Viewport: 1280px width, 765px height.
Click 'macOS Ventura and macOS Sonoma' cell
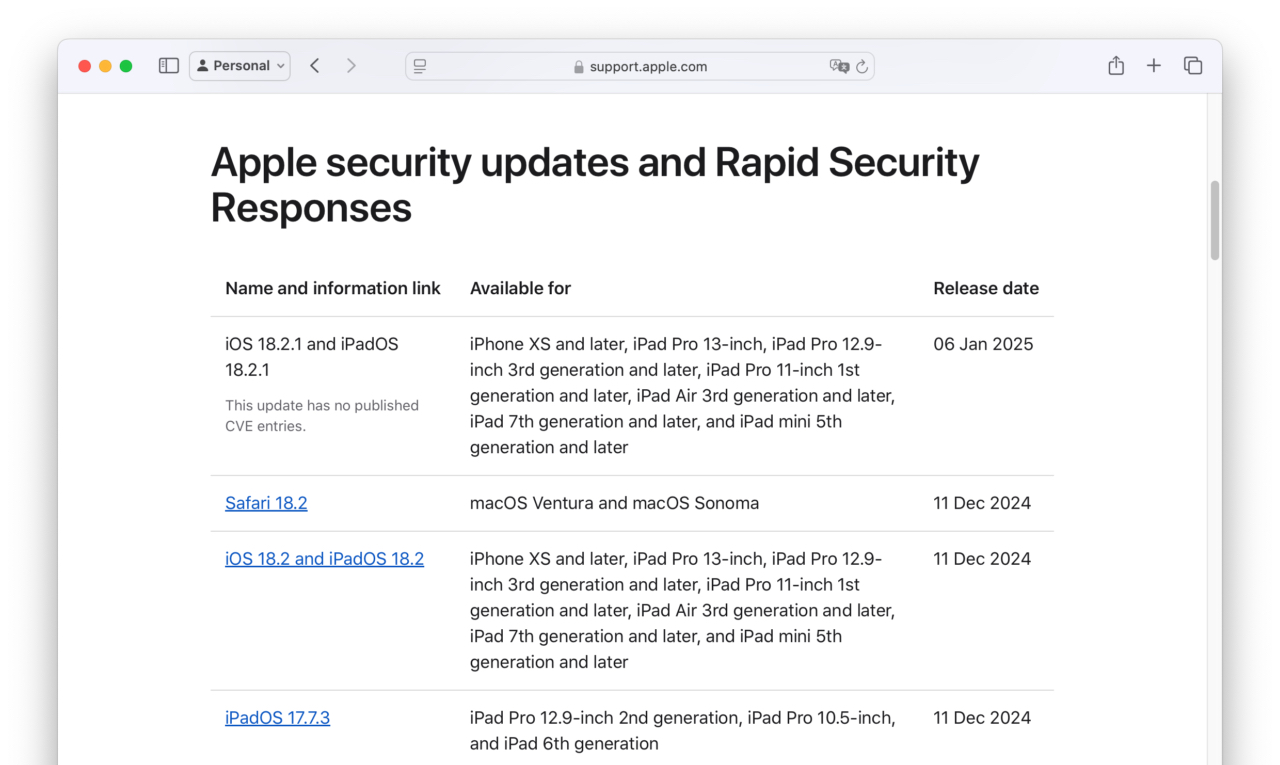(x=614, y=503)
